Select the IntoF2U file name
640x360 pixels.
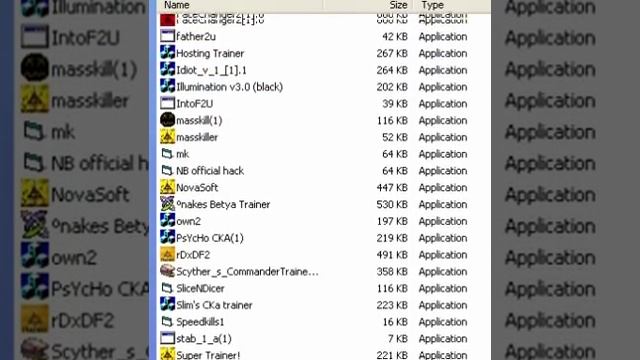point(195,104)
